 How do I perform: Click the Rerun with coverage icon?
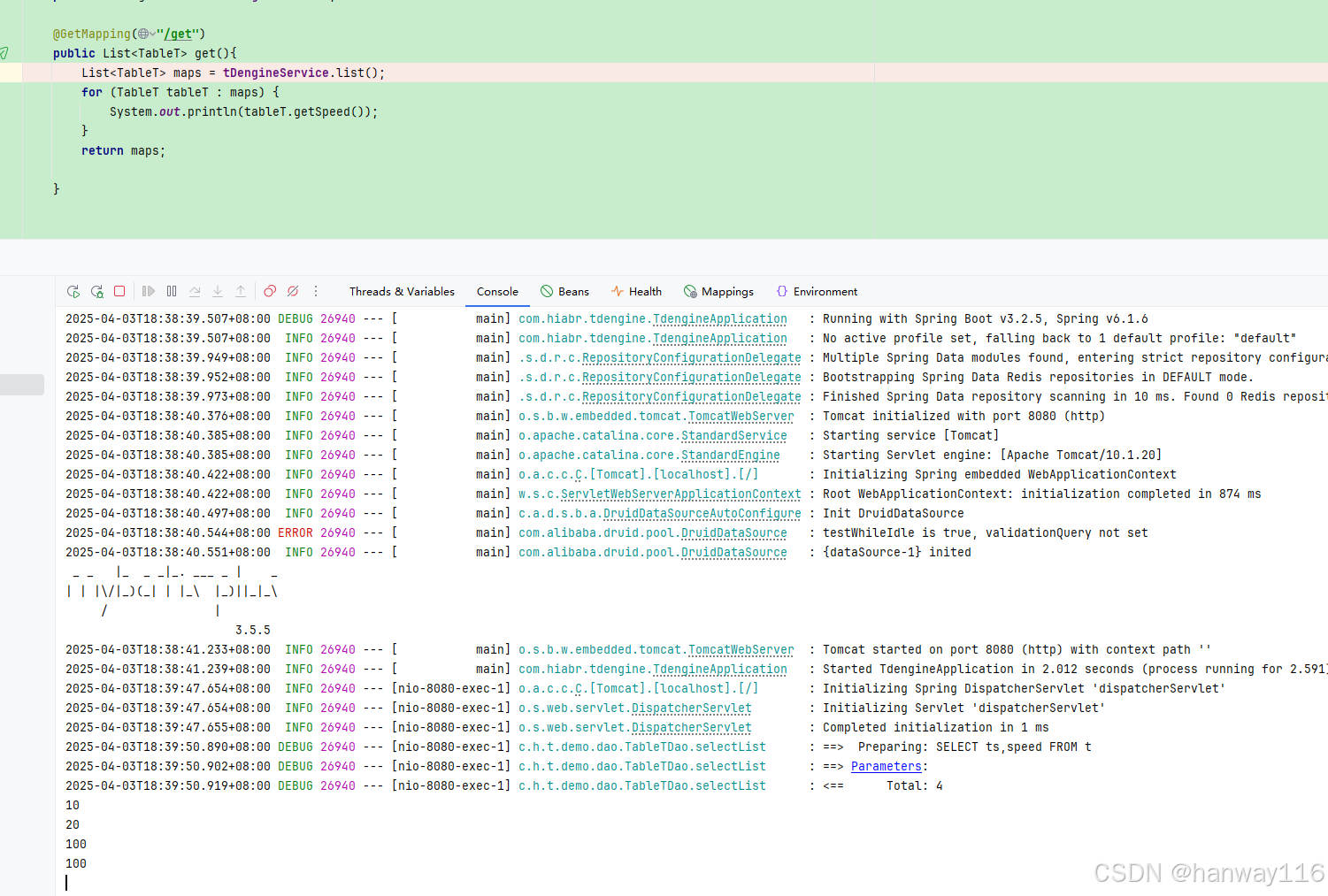click(97, 291)
